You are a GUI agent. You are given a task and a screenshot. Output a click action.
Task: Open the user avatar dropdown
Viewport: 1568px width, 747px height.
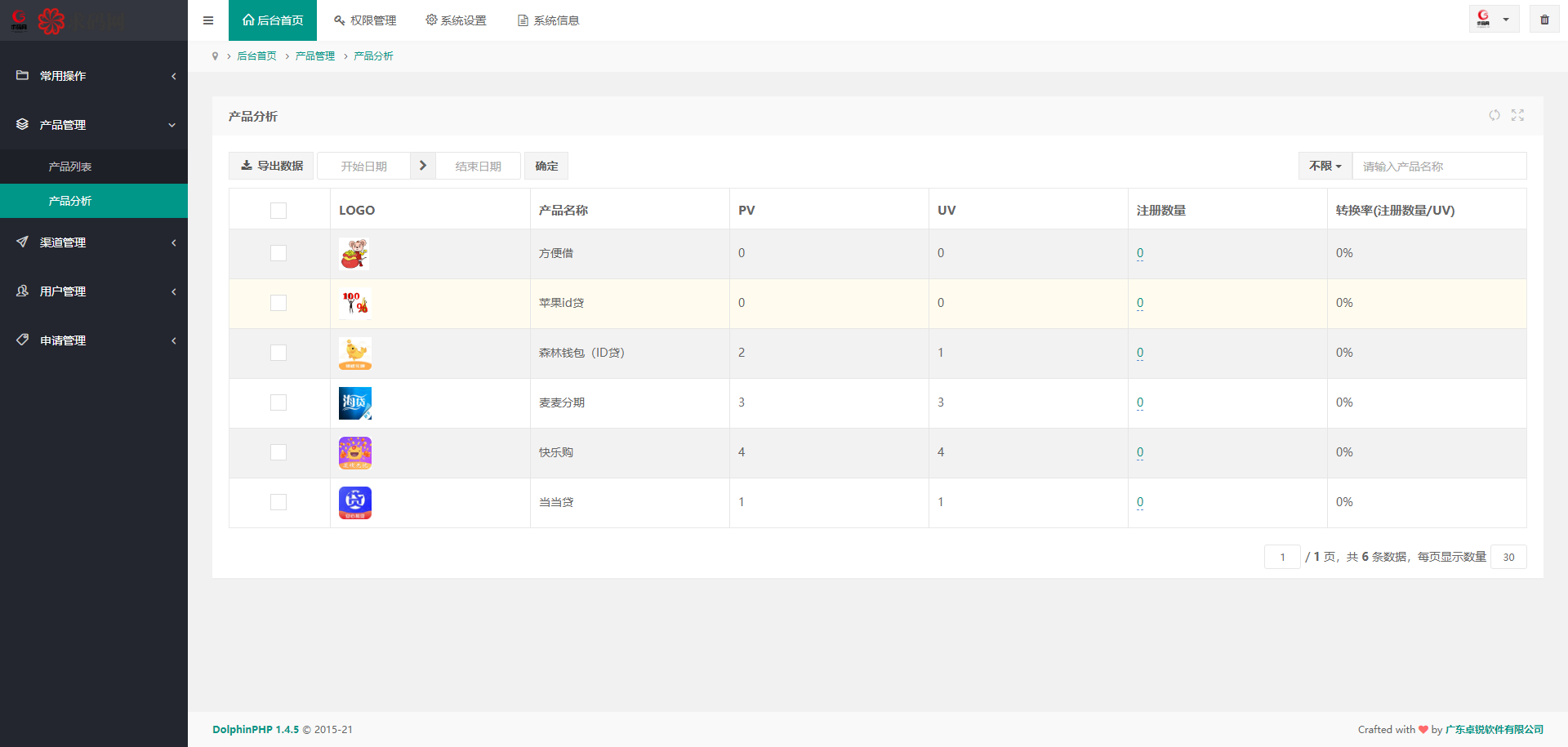coord(1493,20)
